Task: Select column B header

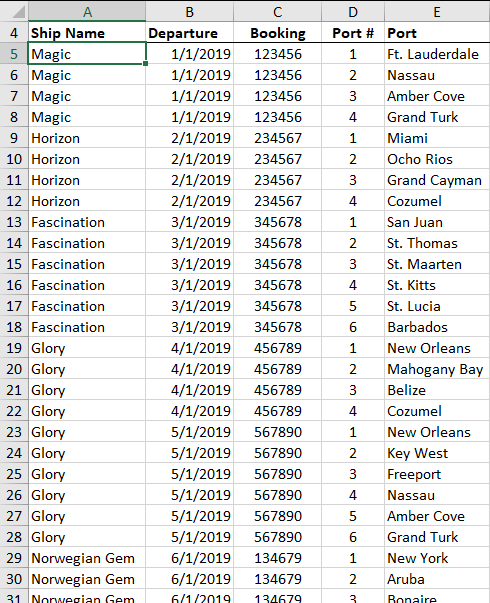Action: (190, 12)
